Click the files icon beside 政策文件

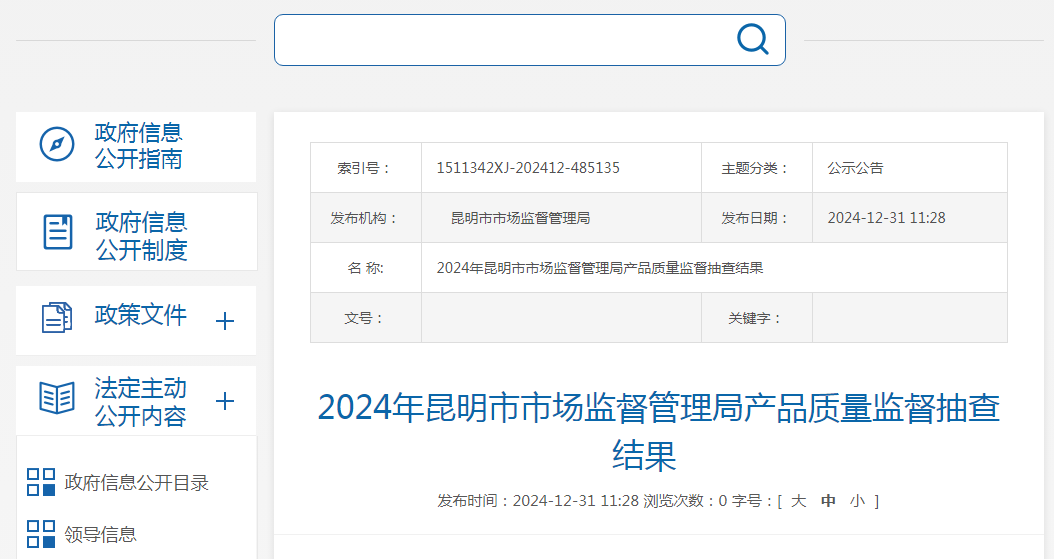(x=57, y=318)
